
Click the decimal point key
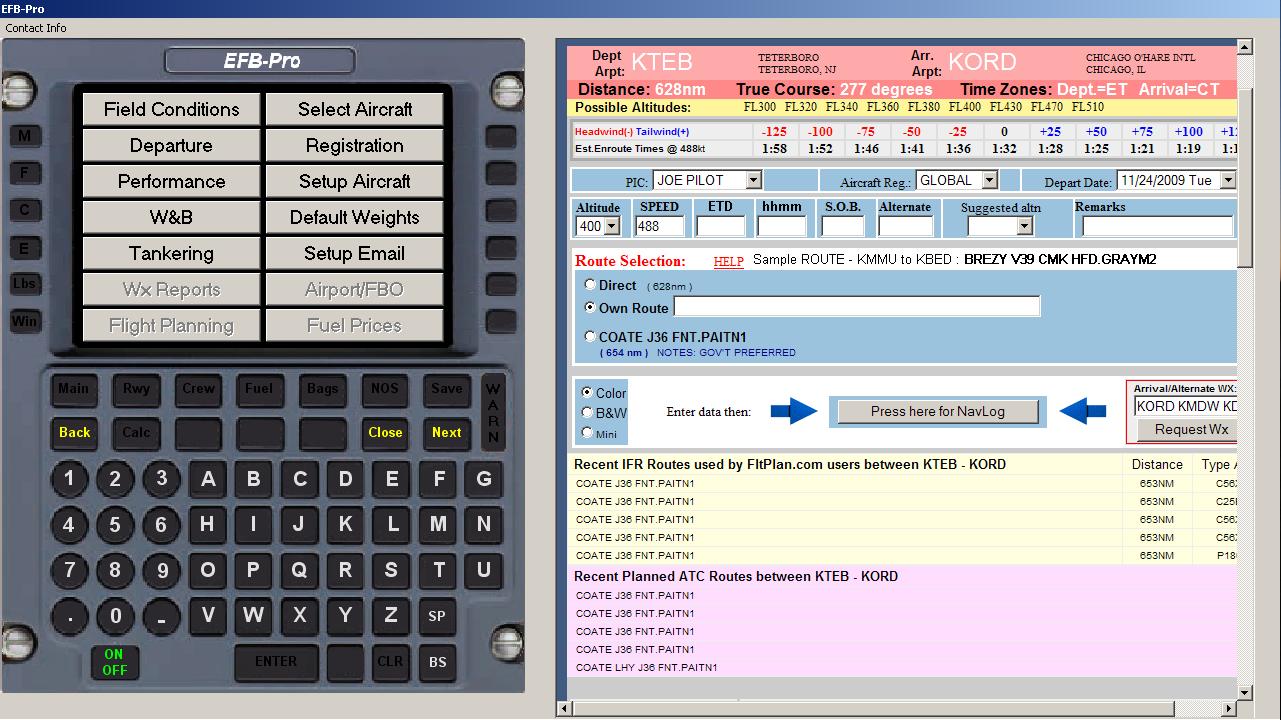click(69, 616)
